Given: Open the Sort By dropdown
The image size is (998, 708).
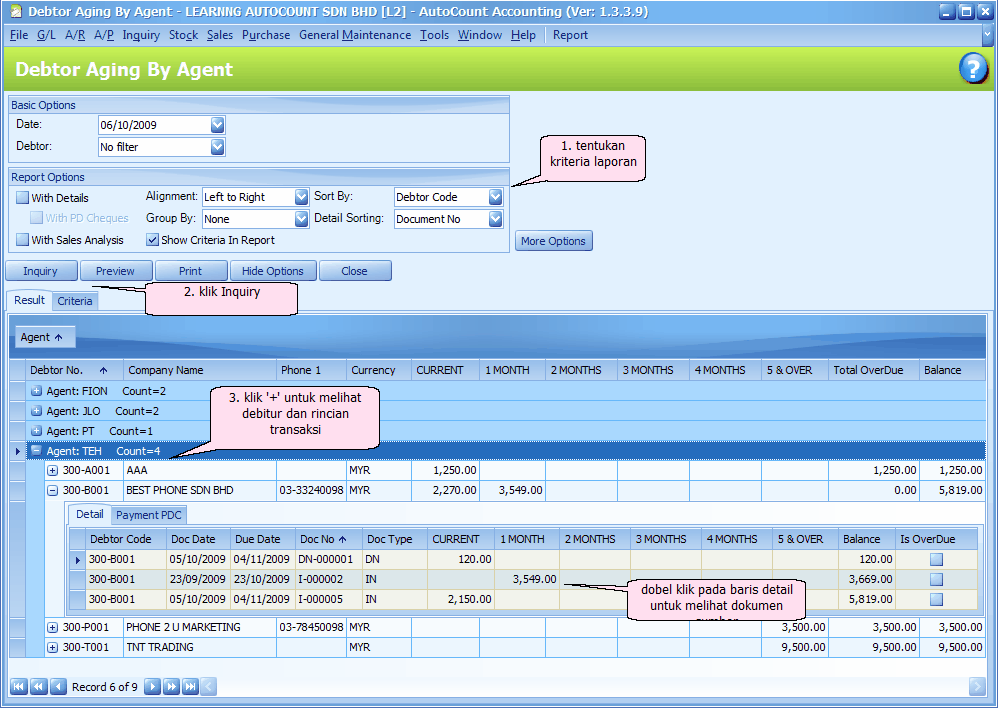Looking at the screenshot, I should point(495,197).
